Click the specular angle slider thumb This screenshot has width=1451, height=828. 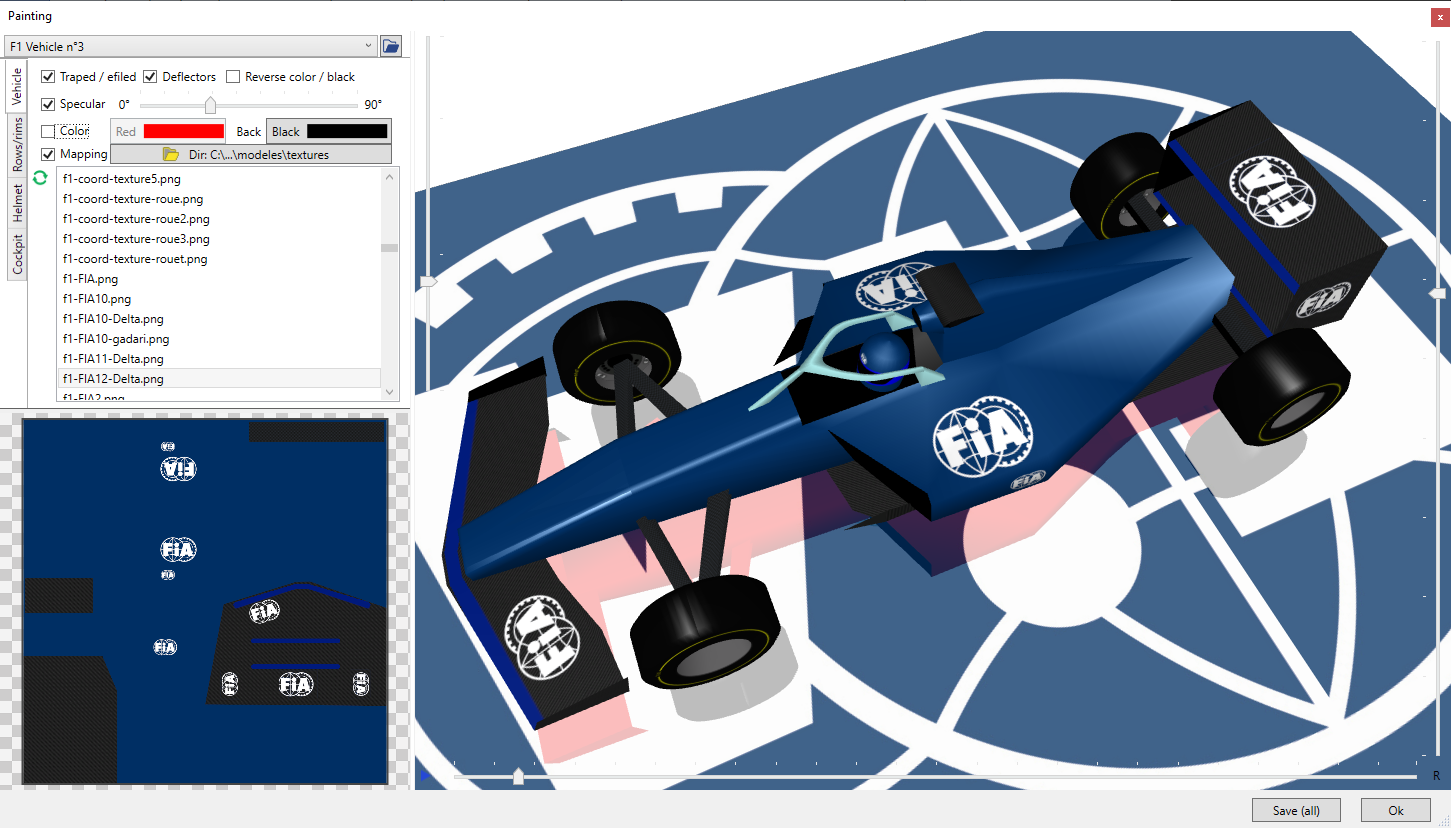210,105
